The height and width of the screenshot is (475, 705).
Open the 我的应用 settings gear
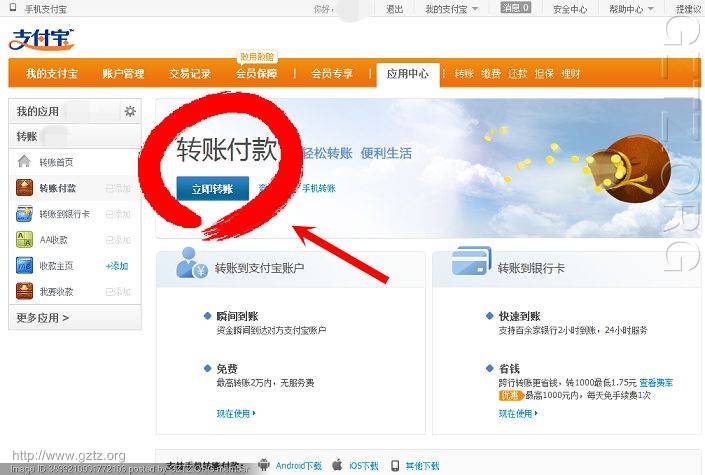coord(130,111)
